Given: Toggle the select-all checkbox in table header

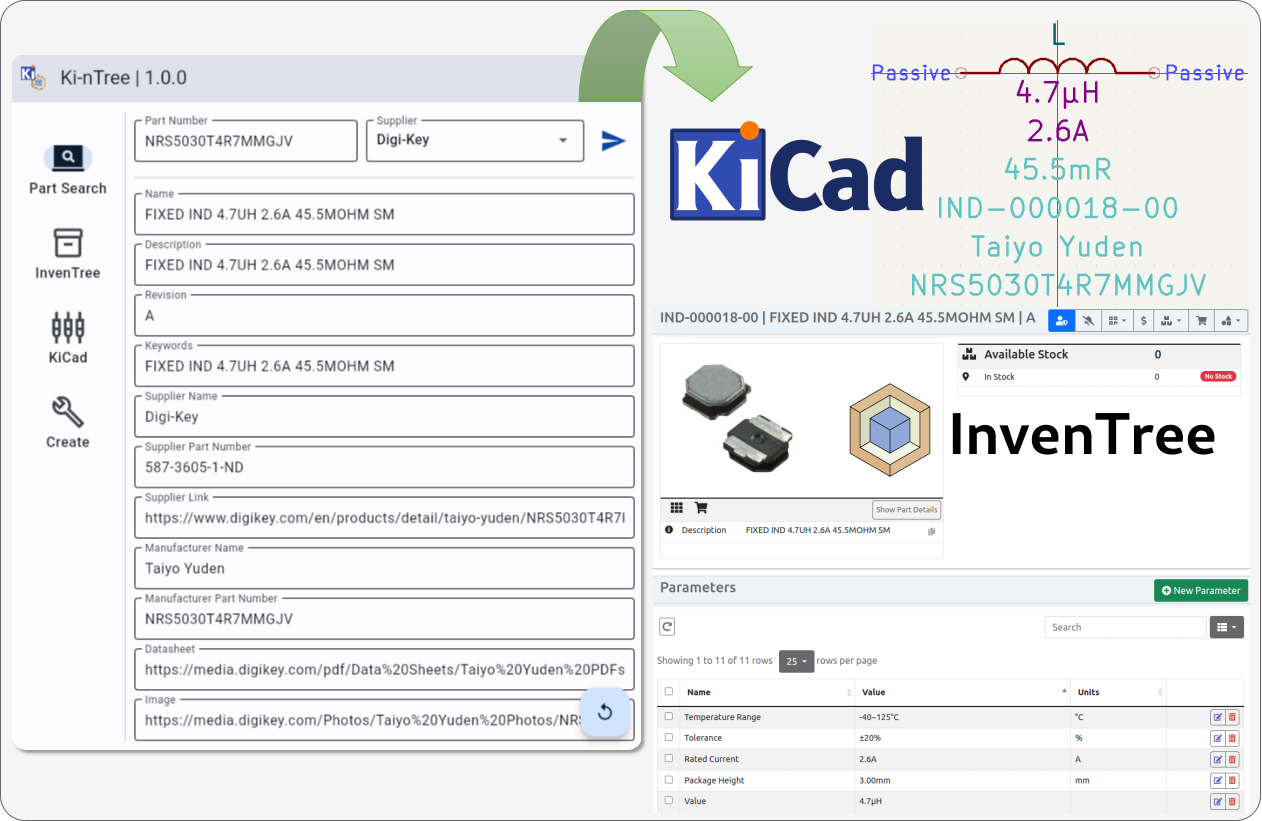Looking at the screenshot, I should 669,691.
